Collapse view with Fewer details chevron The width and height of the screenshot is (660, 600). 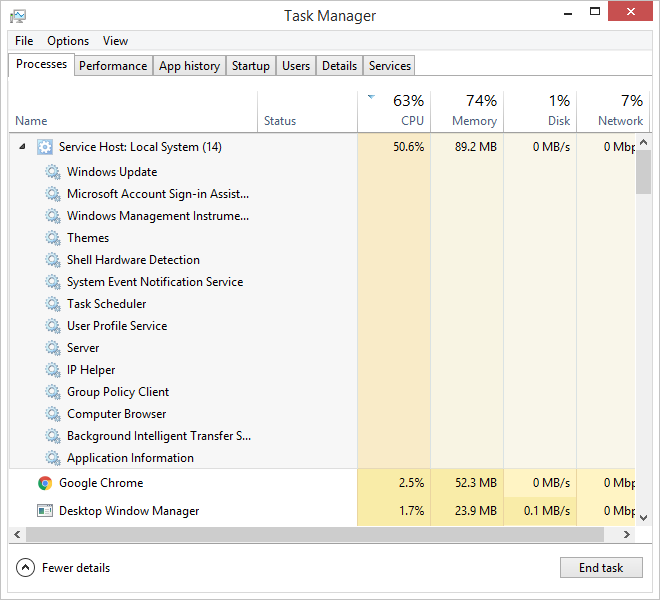pos(26,568)
